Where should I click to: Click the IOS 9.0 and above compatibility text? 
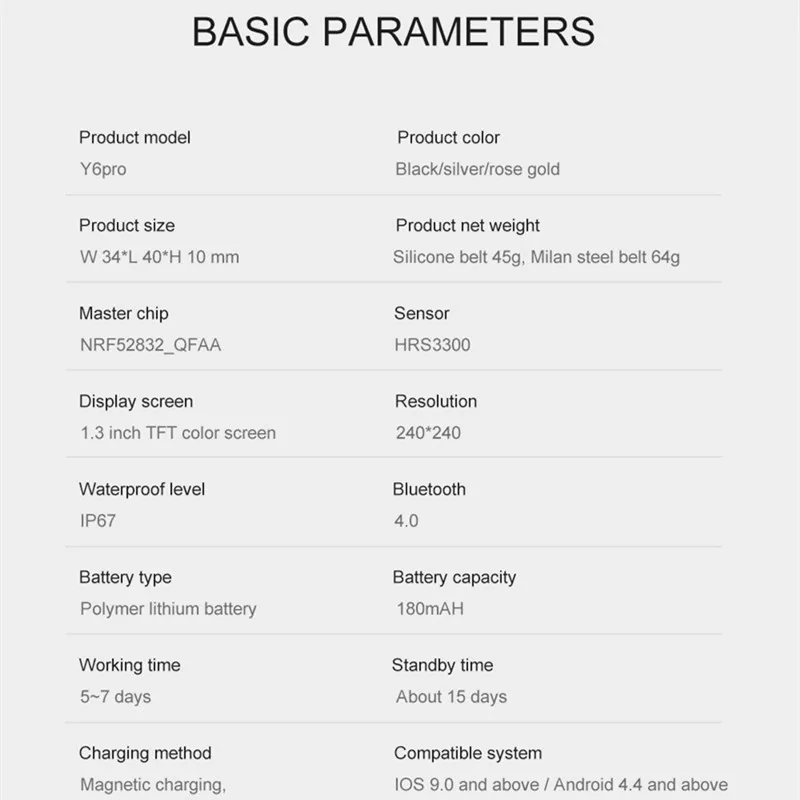(466, 785)
